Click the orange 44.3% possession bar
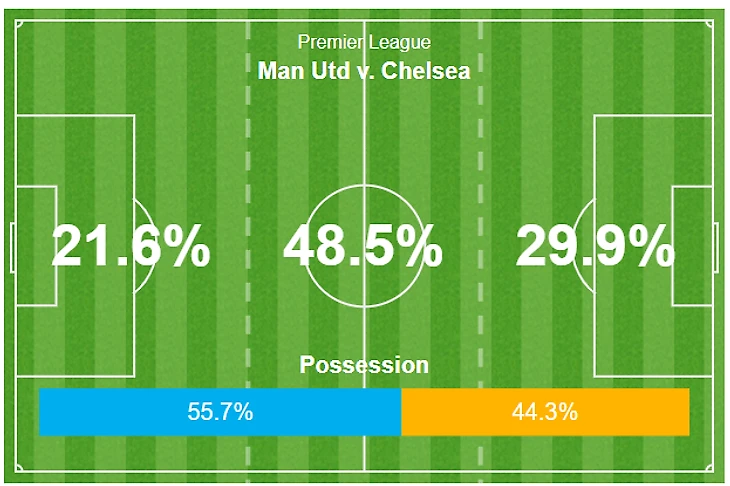The width and height of the screenshot is (730, 486). pyautogui.click(x=545, y=412)
